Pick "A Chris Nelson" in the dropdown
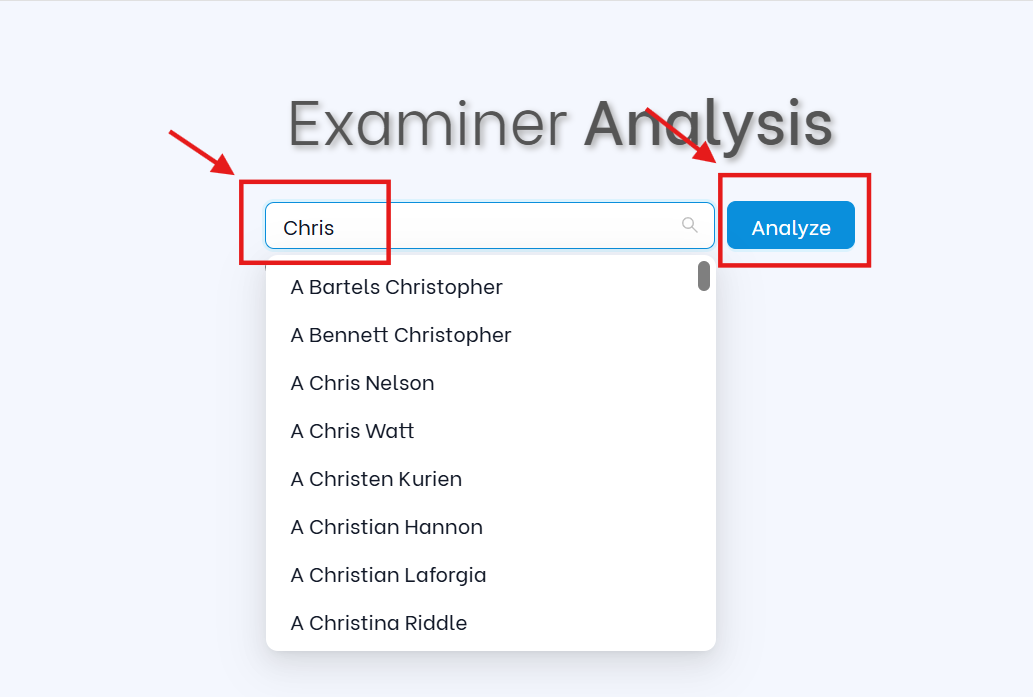The width and height of the screenshot is (1033, 697). pyautogui.click(x=362, y=383)
